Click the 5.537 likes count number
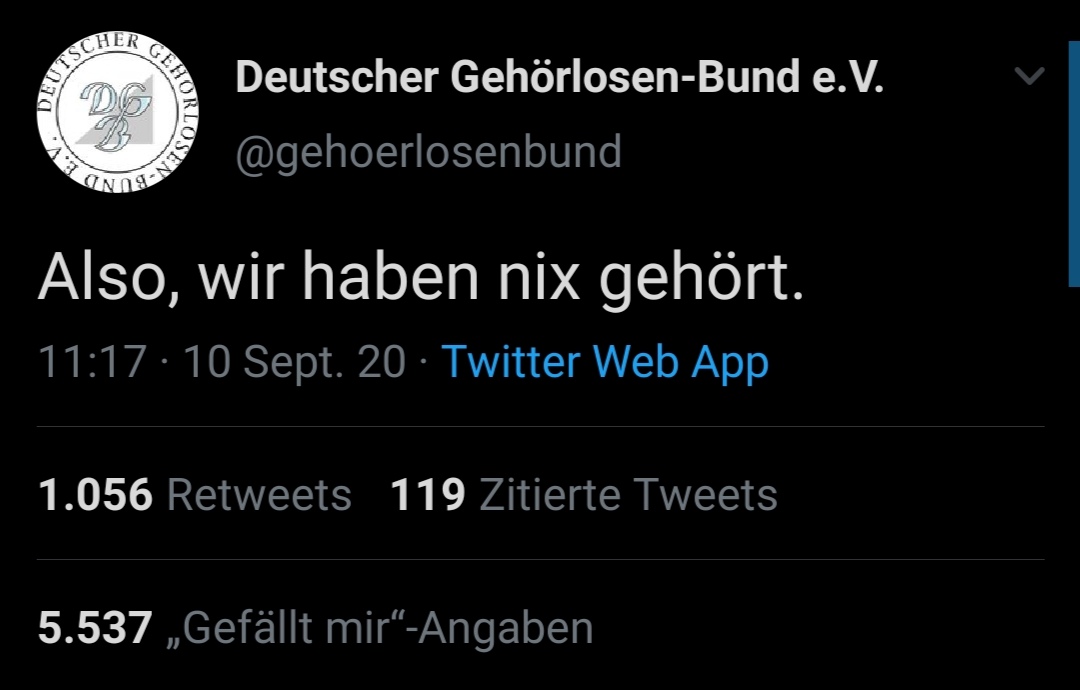 pos(95,628)
